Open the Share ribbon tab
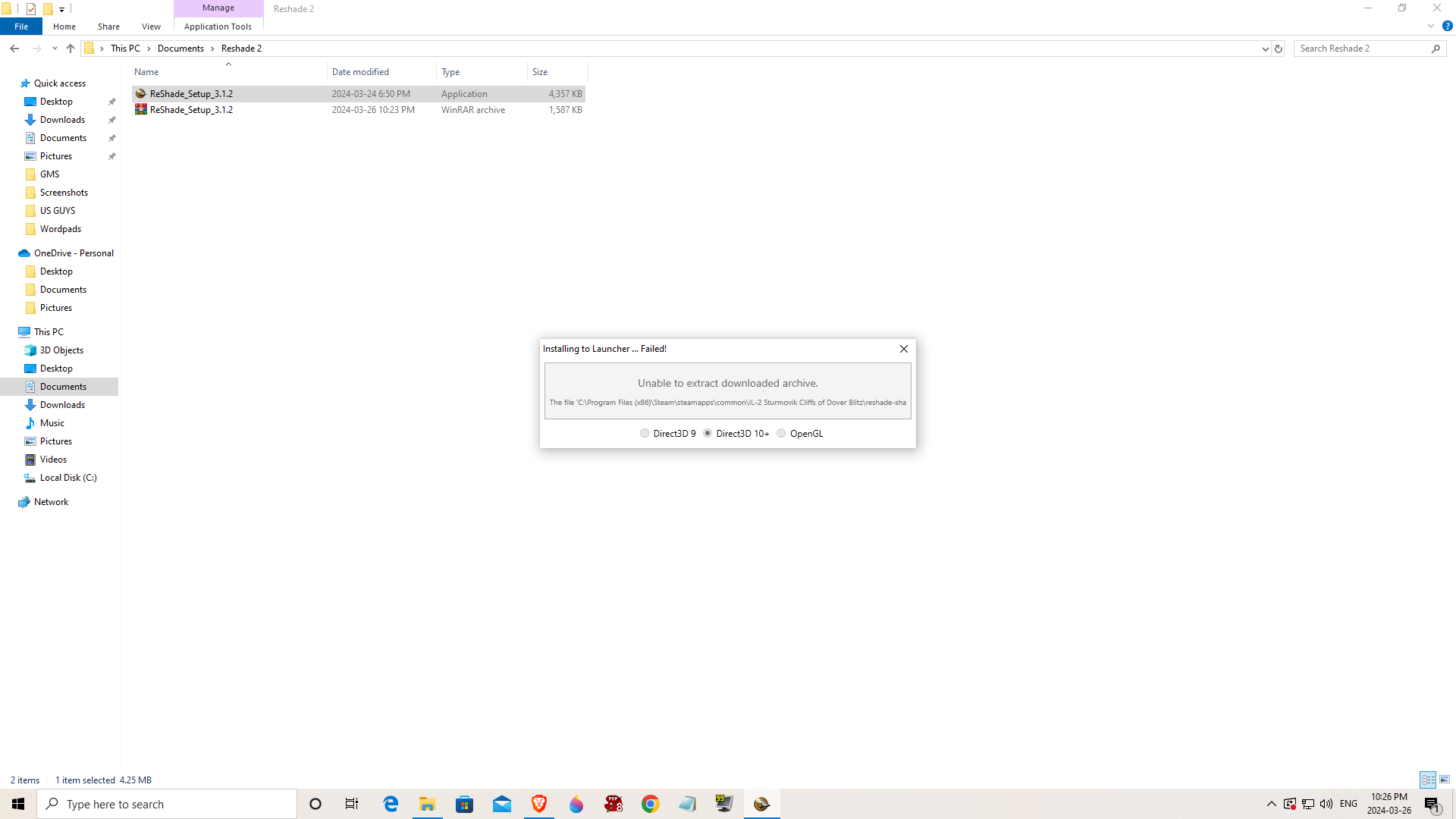The image size is (1456, 819). coord(108,27)
